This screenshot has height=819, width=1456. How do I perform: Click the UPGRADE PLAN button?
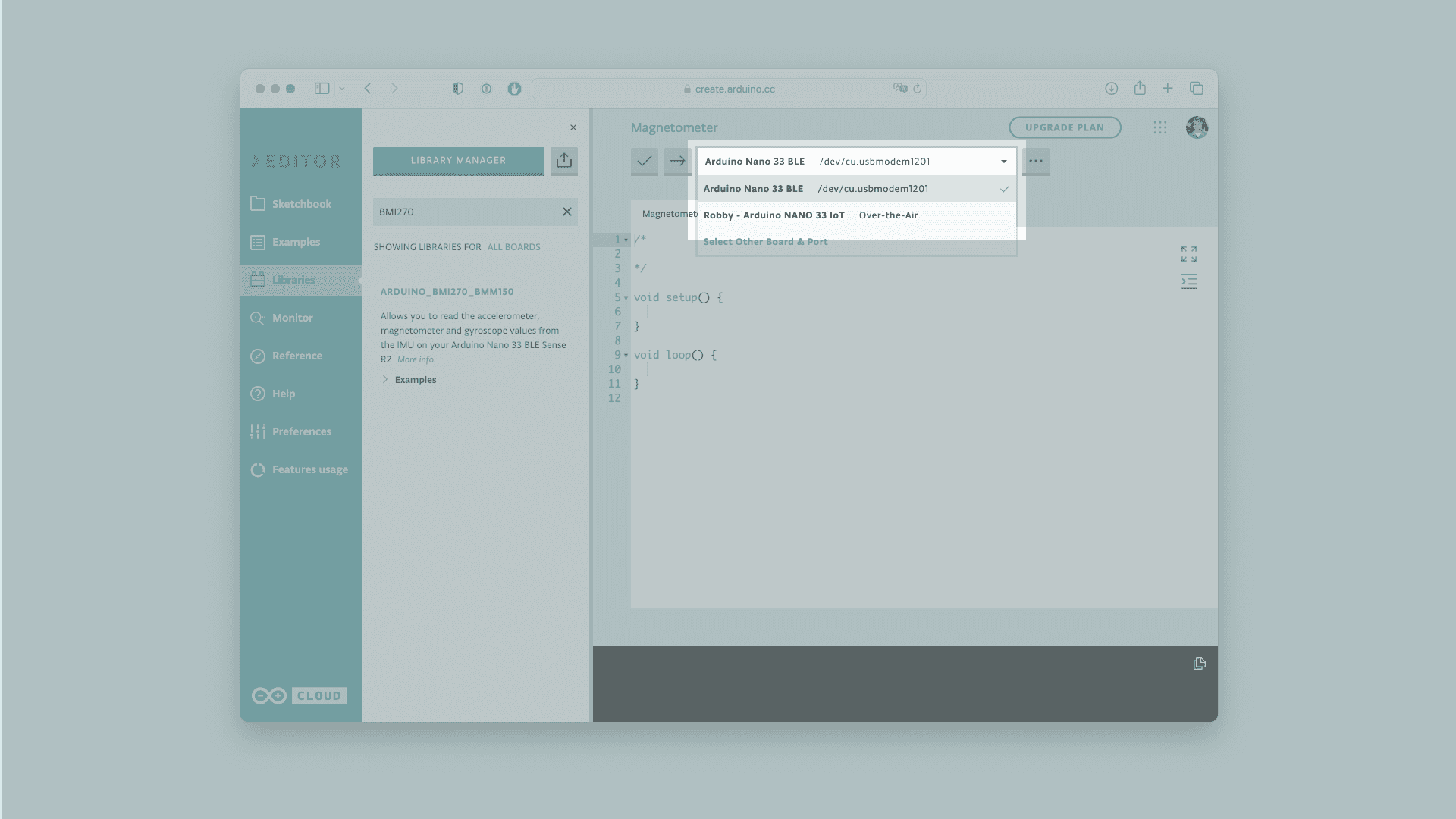coord(1064,127)
